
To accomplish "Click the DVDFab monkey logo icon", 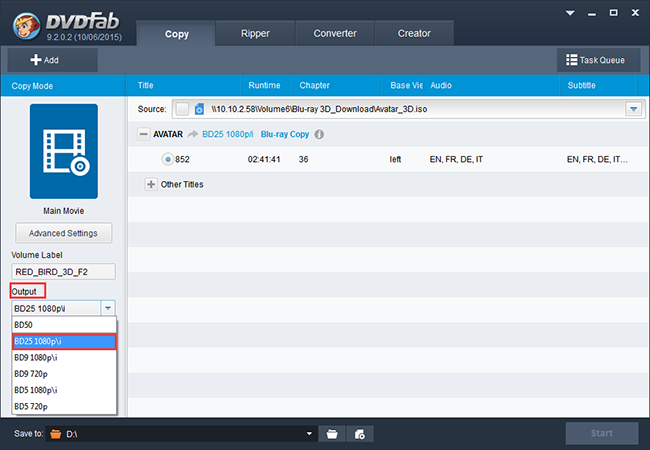I will [26, 26].
